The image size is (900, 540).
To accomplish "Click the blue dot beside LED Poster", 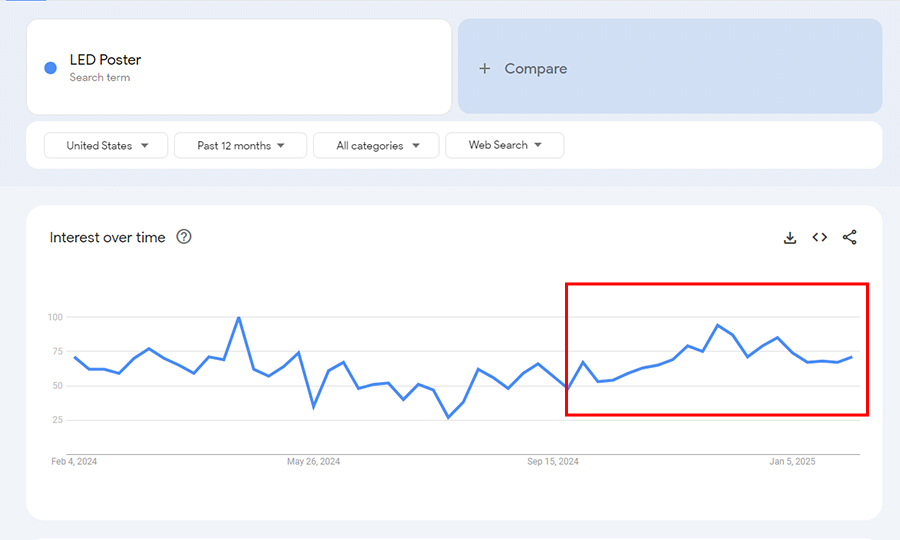I will 50,68.
